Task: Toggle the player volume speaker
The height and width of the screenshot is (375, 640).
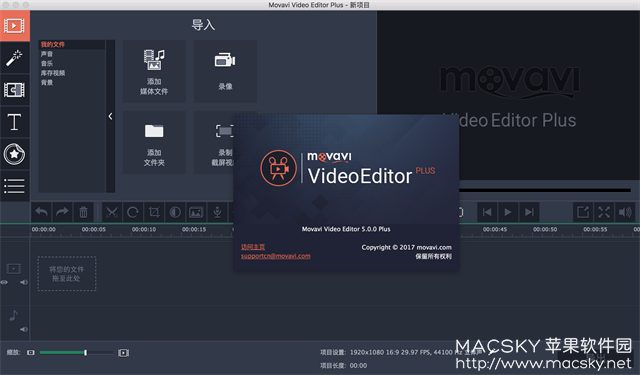Action: tap(625, 212)
